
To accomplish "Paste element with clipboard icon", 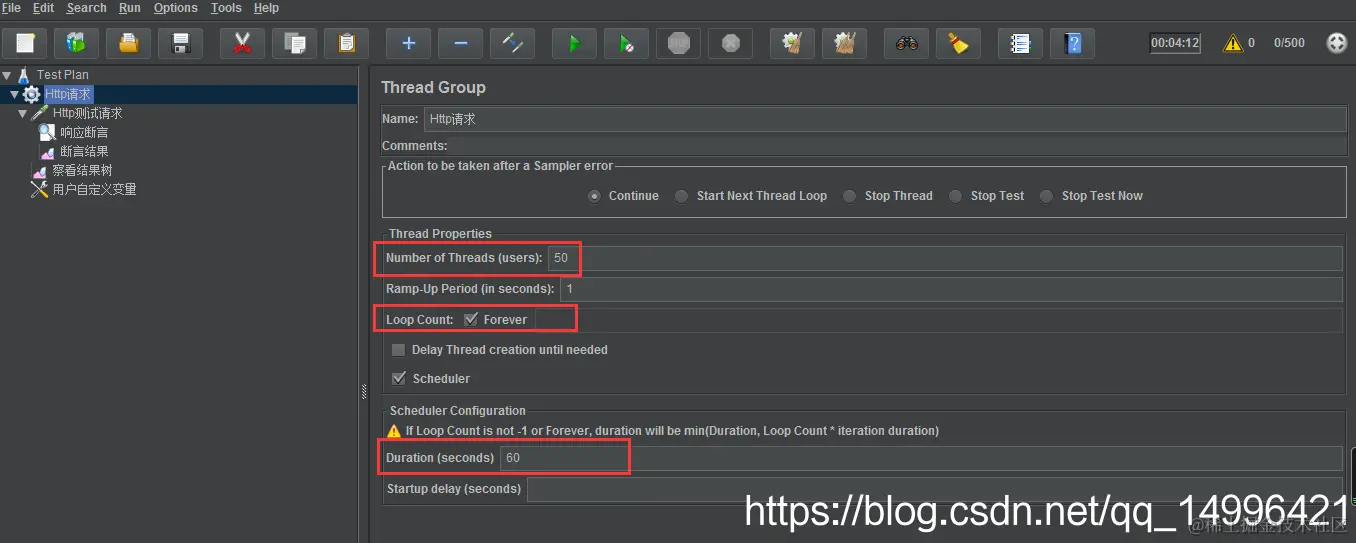I will pyautogui.click(x=346, y=43).
